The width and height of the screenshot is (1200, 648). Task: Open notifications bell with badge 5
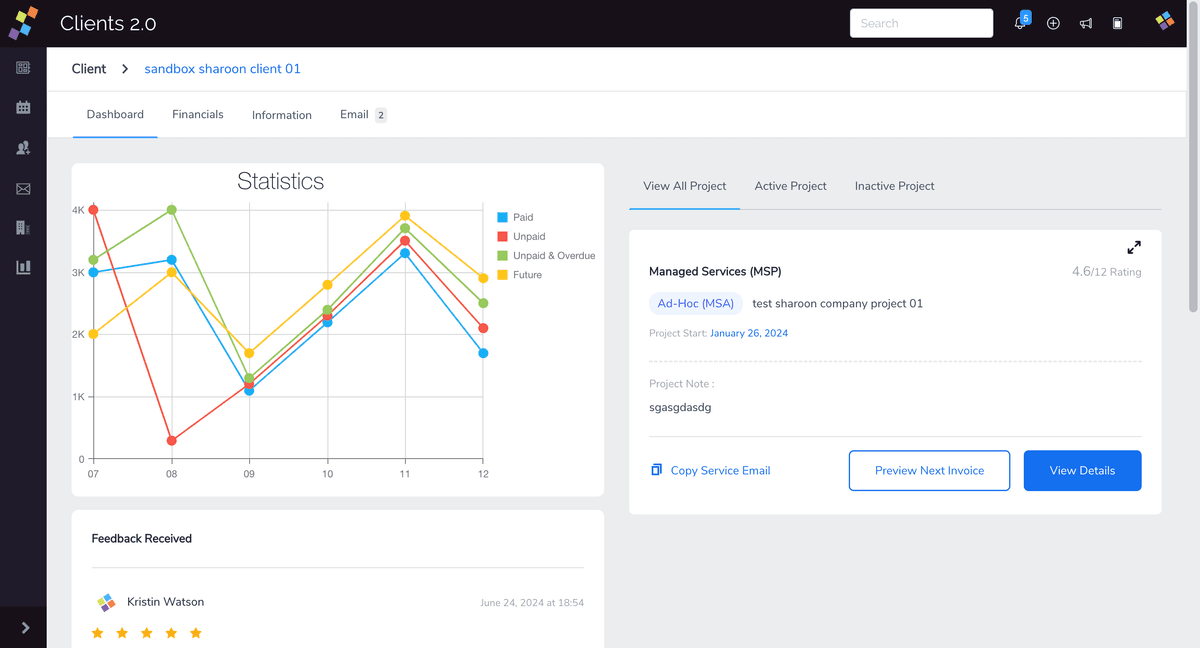click(x=1020, y=22)
